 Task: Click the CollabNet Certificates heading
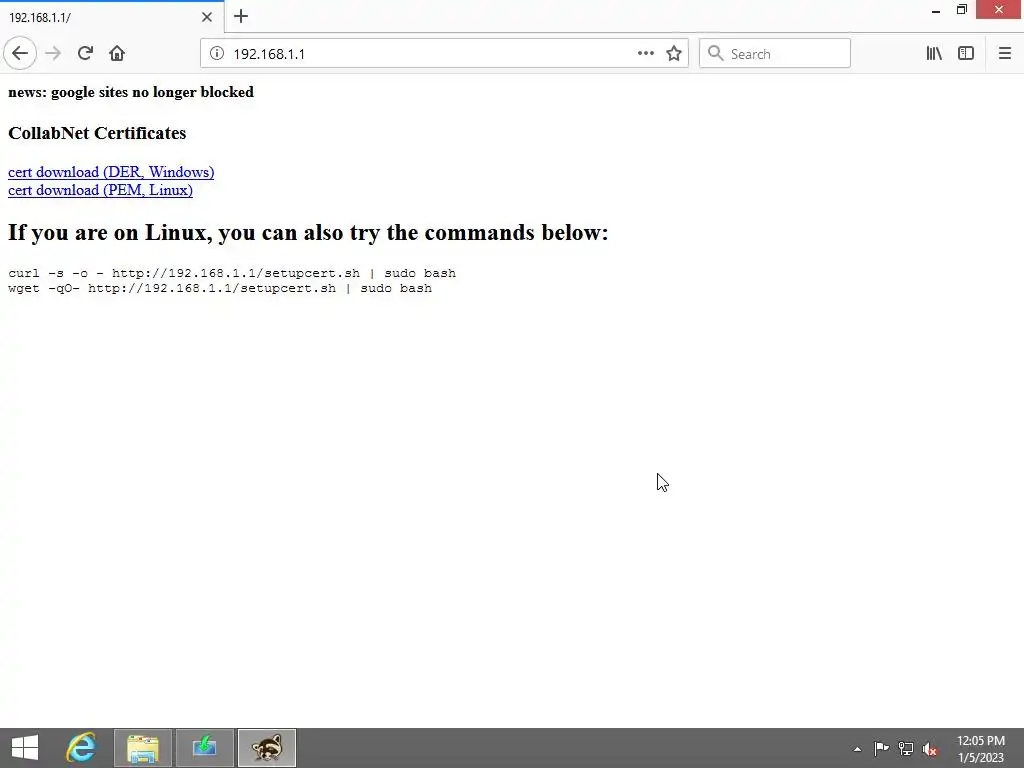[97, 133]
